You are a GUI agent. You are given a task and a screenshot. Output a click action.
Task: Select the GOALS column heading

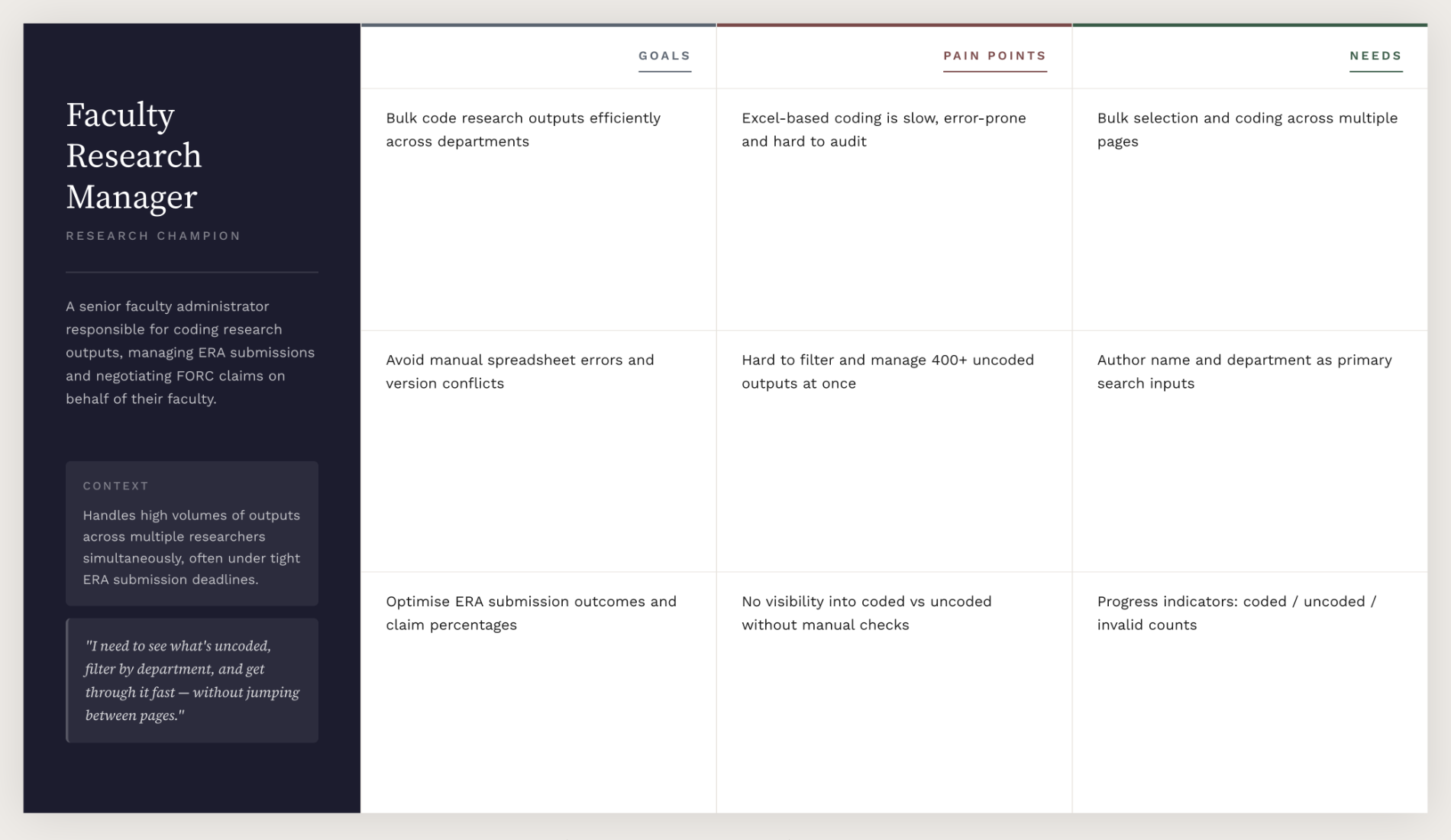coord(664,56)
